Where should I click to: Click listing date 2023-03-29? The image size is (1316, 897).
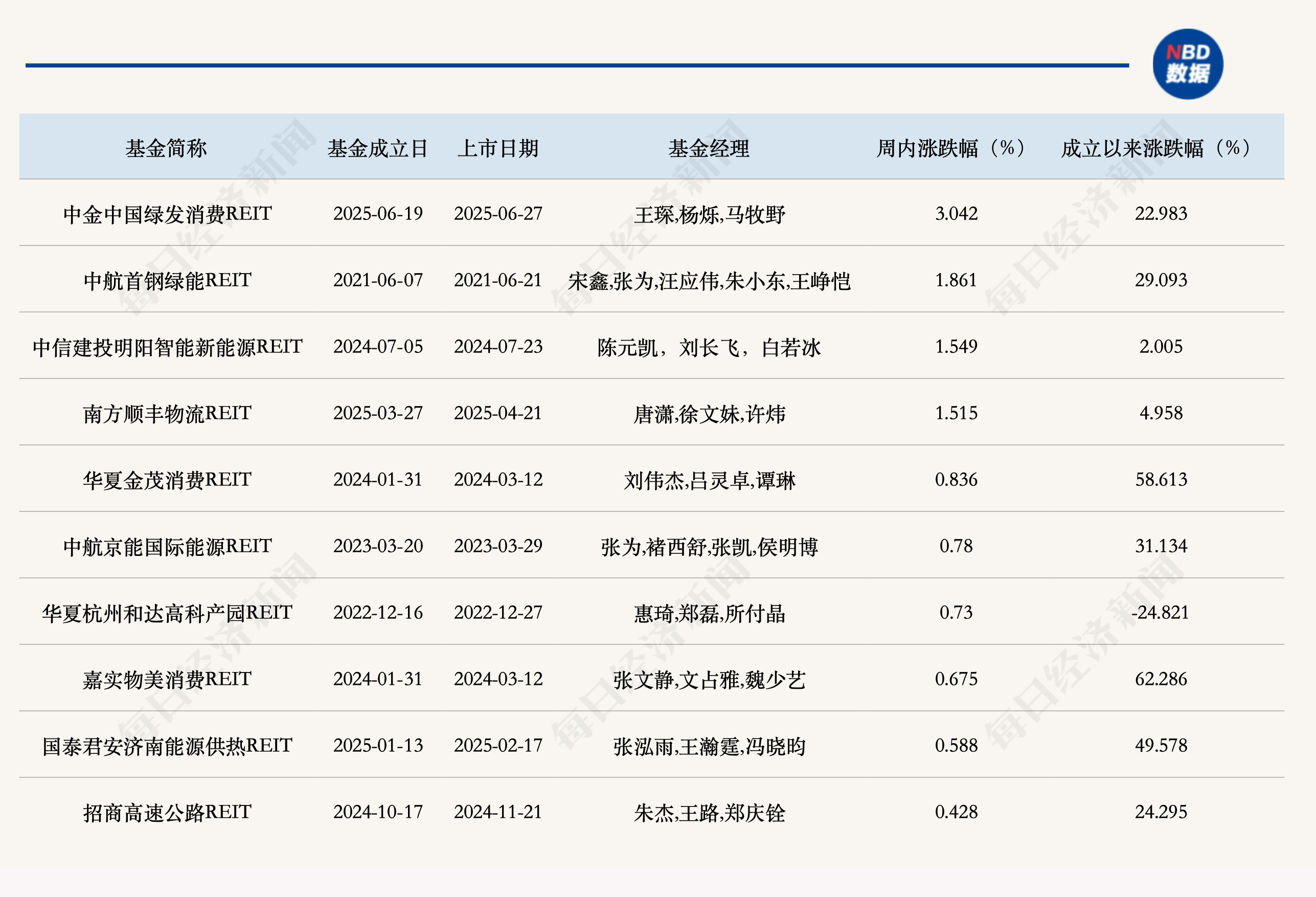click(x=498, y=546)
